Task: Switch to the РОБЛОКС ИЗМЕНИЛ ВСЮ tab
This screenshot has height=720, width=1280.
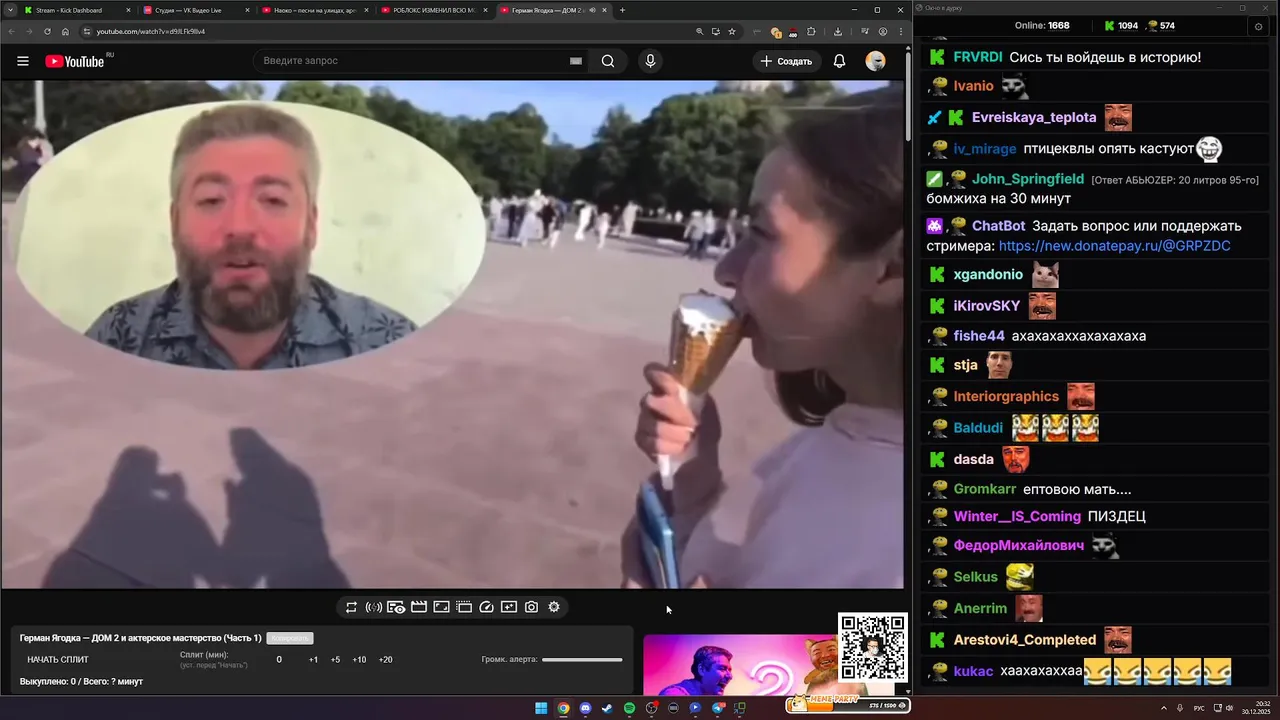Action: tap(434, 10)
